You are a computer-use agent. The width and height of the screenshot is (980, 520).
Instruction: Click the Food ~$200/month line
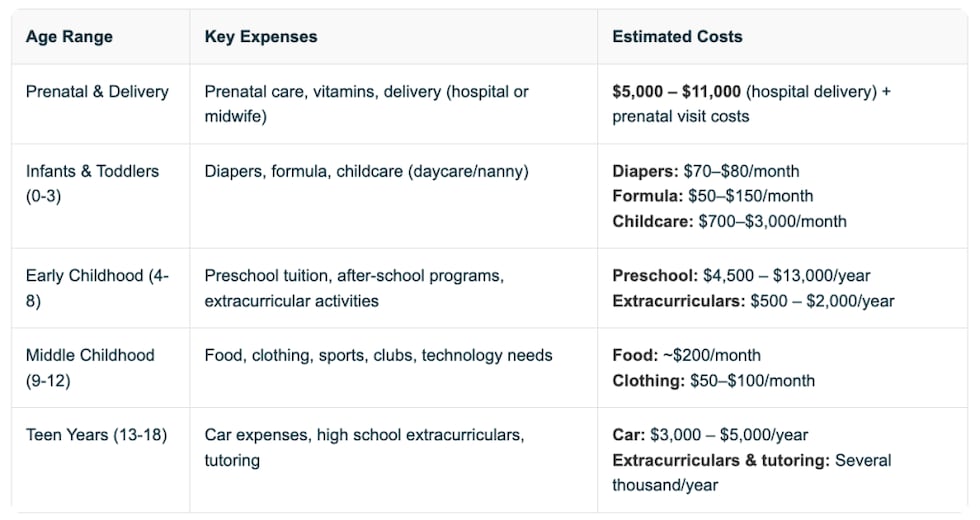pyautogui.click(x=686, y=355)
